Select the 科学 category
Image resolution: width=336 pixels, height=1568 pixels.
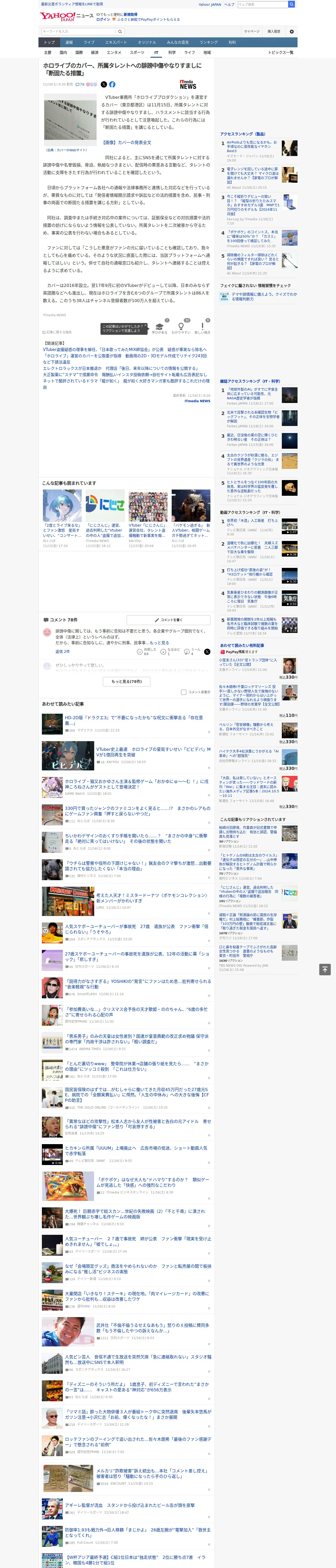(172, 52)
